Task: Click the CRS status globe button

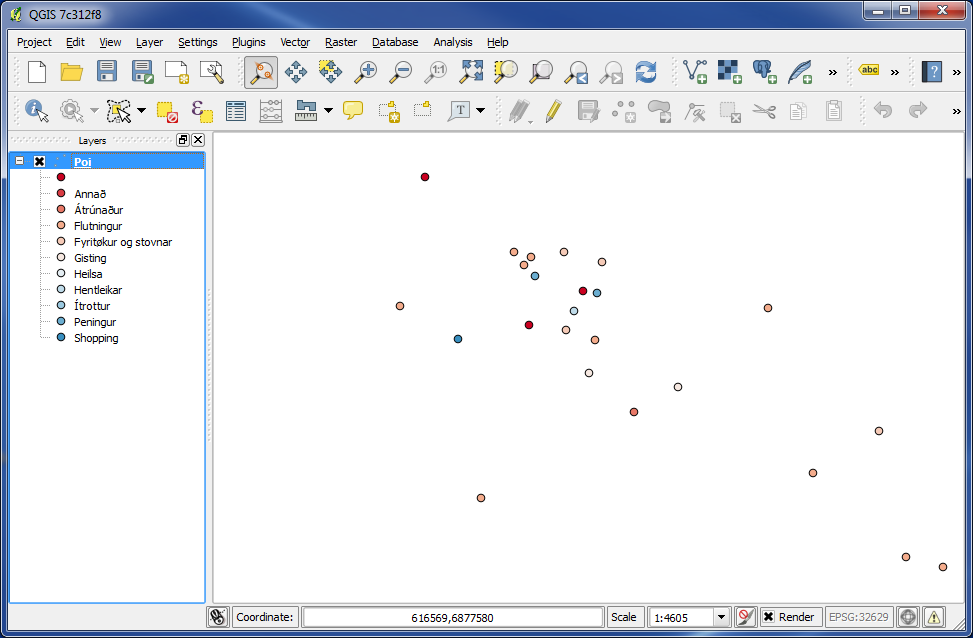Action: (908, 617)
